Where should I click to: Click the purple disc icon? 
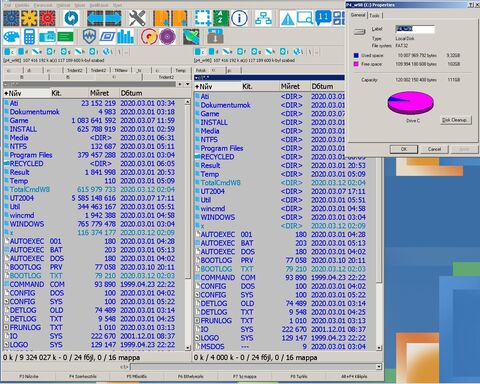click(x=167, y=36)
